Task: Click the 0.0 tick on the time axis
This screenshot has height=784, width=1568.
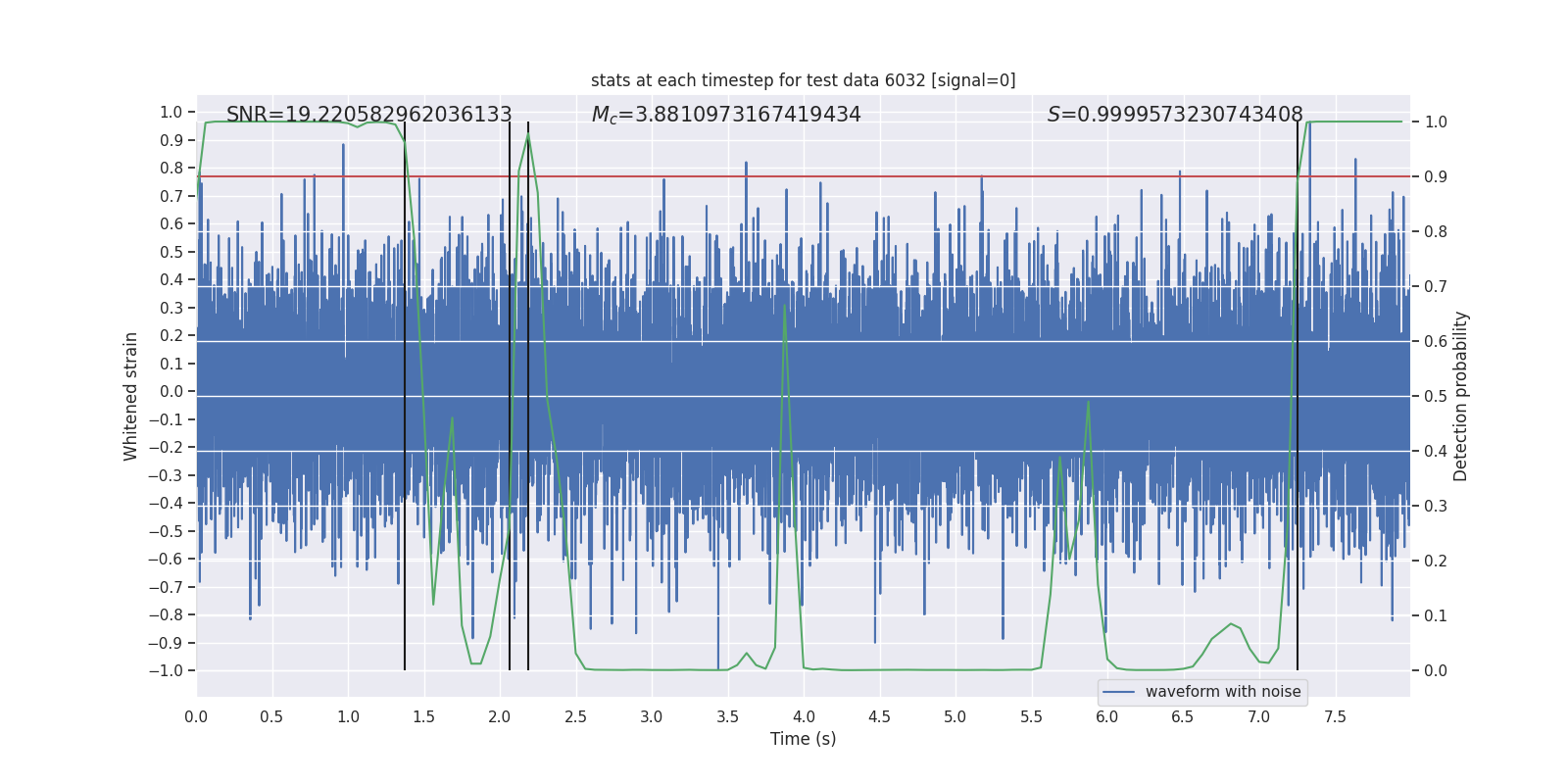Action: pos(196,716)
